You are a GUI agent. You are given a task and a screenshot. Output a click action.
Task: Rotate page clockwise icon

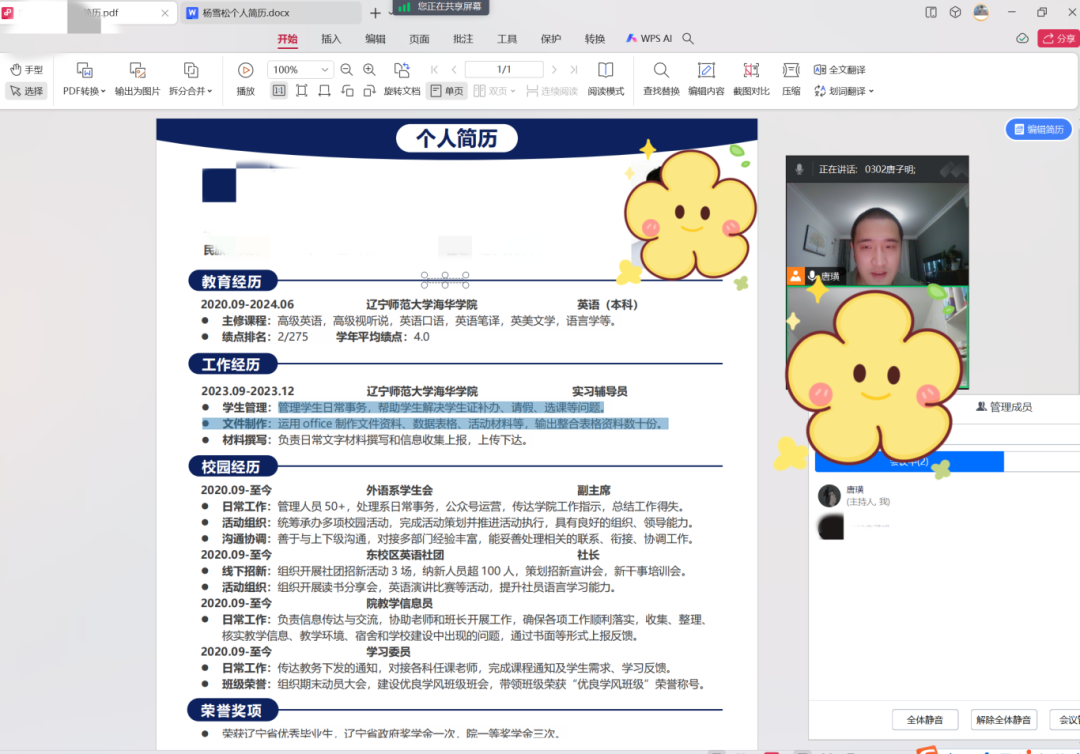click(370, 91)
